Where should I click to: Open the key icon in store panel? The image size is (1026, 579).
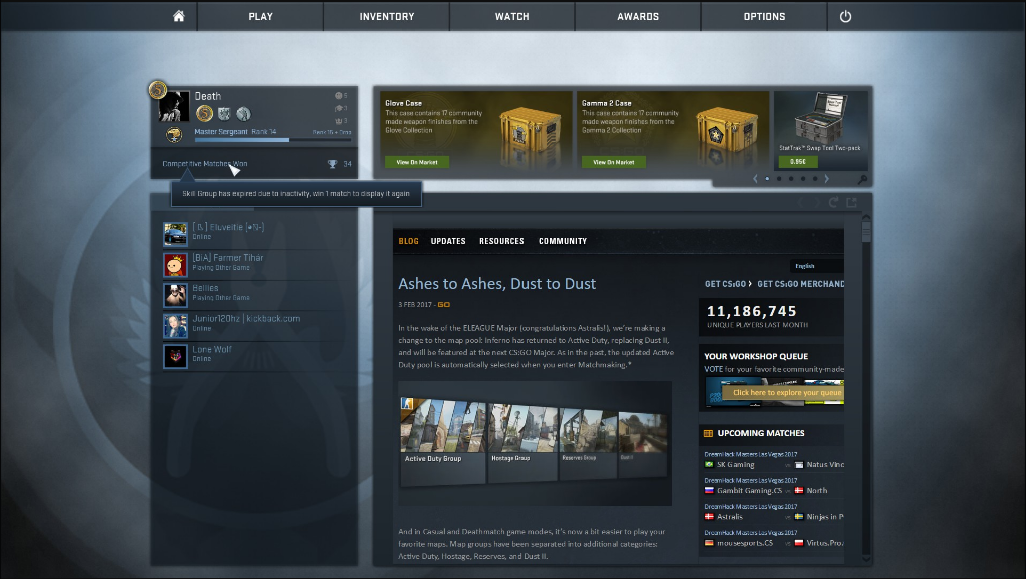[862, 179]
